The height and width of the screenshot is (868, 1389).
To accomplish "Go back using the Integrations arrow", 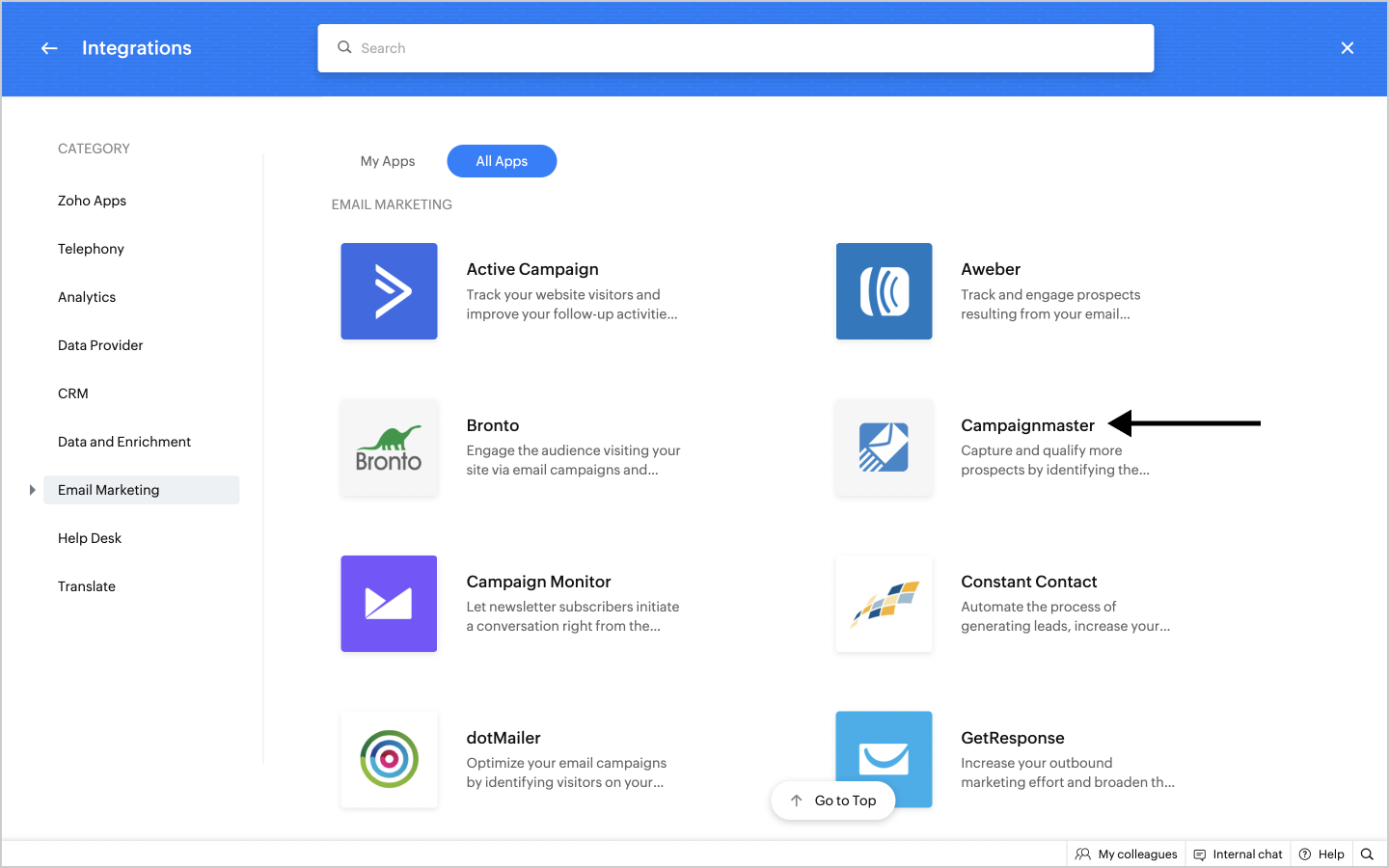I will coord(49,48).
